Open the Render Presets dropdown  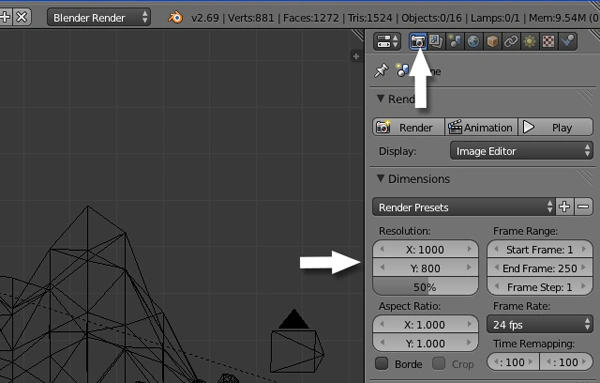[463, 207]
